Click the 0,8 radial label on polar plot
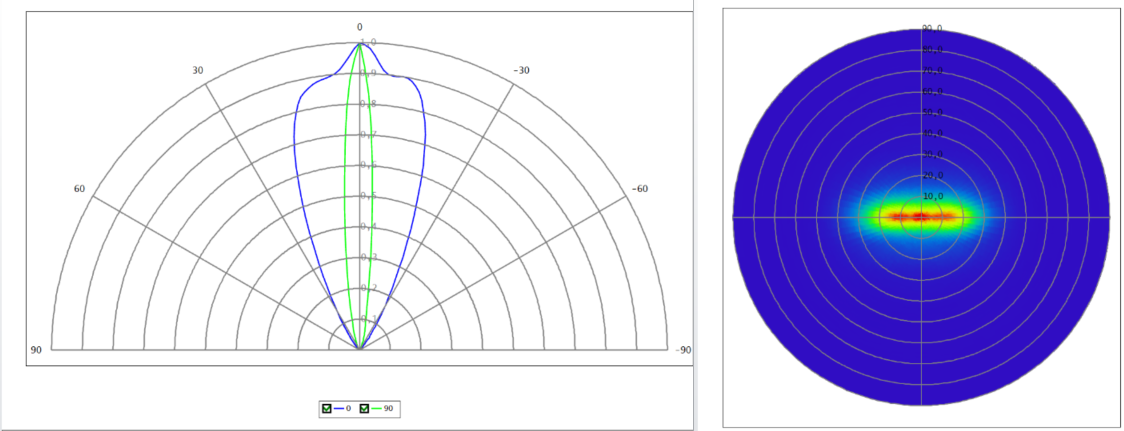Screen dimensions: 1124x431 pyautogui.click(x=368, y=104)
